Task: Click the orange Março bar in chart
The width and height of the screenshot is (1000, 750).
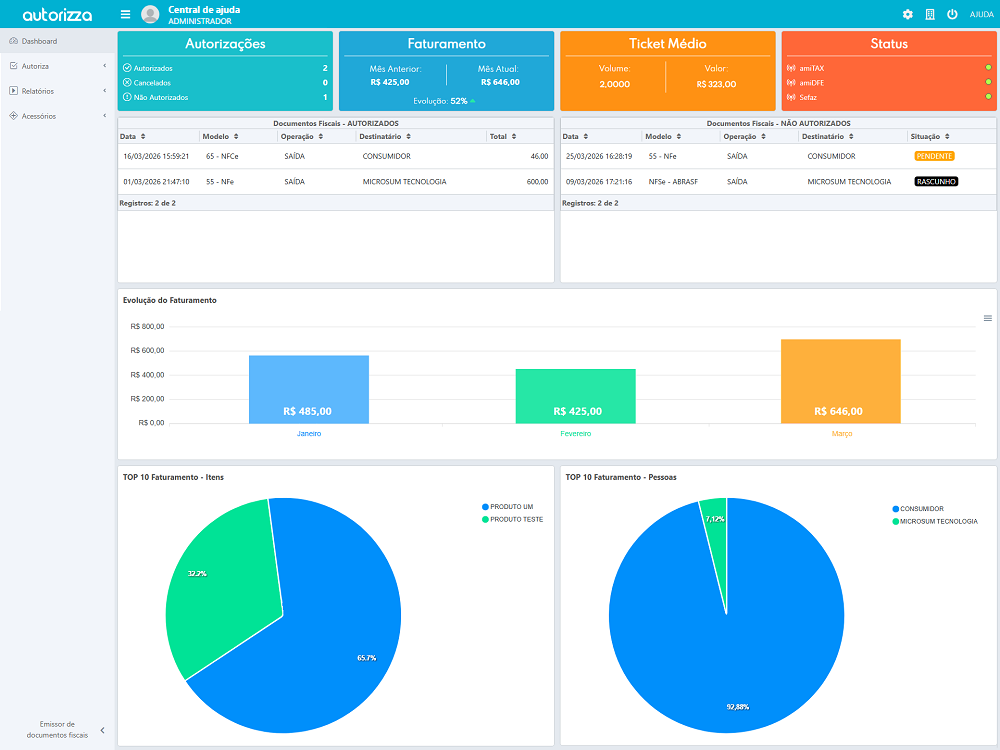Action: 840,381
